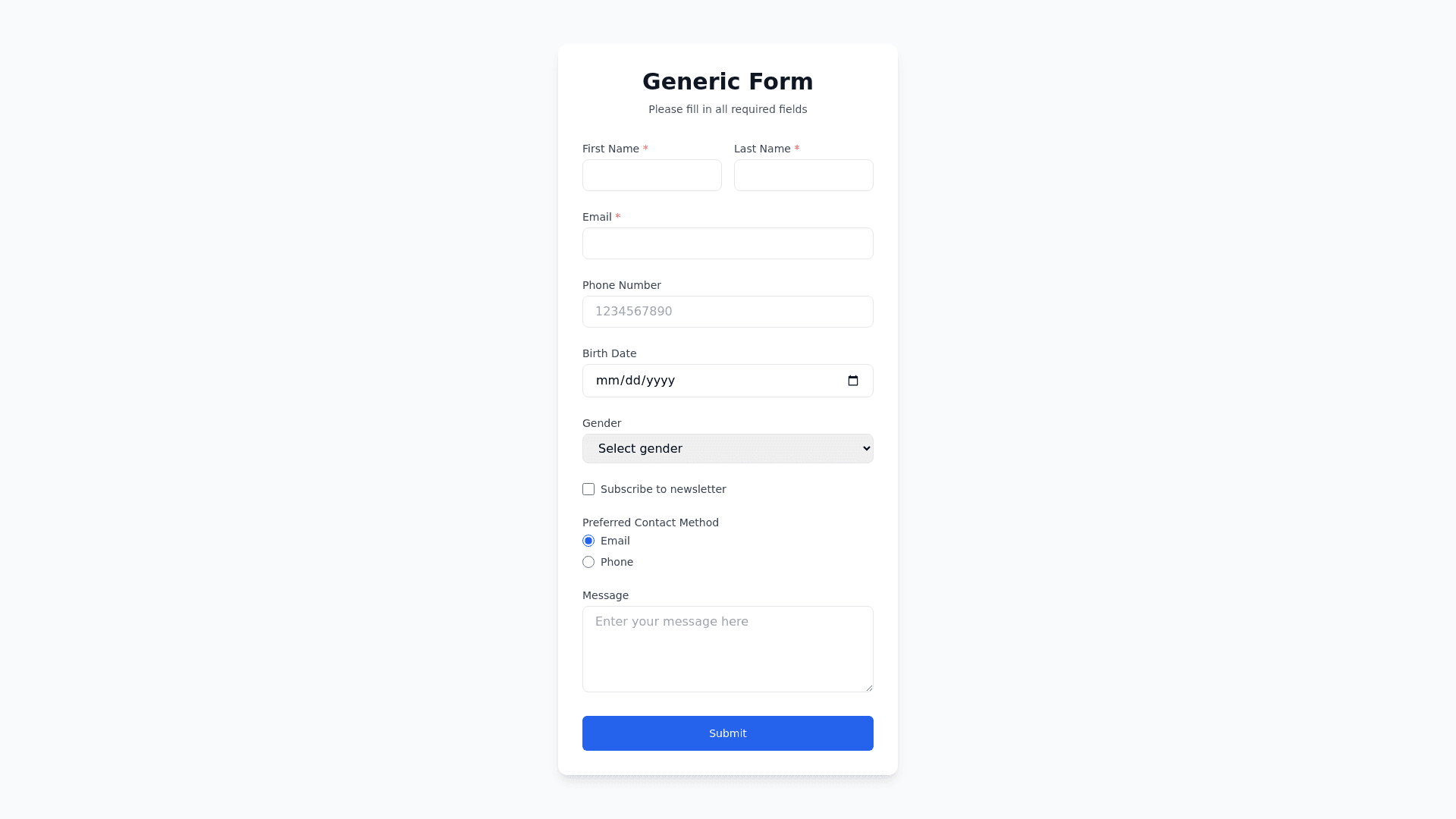Click the gender dropdown arrow

pyautogui.click(x=859, y=448)
